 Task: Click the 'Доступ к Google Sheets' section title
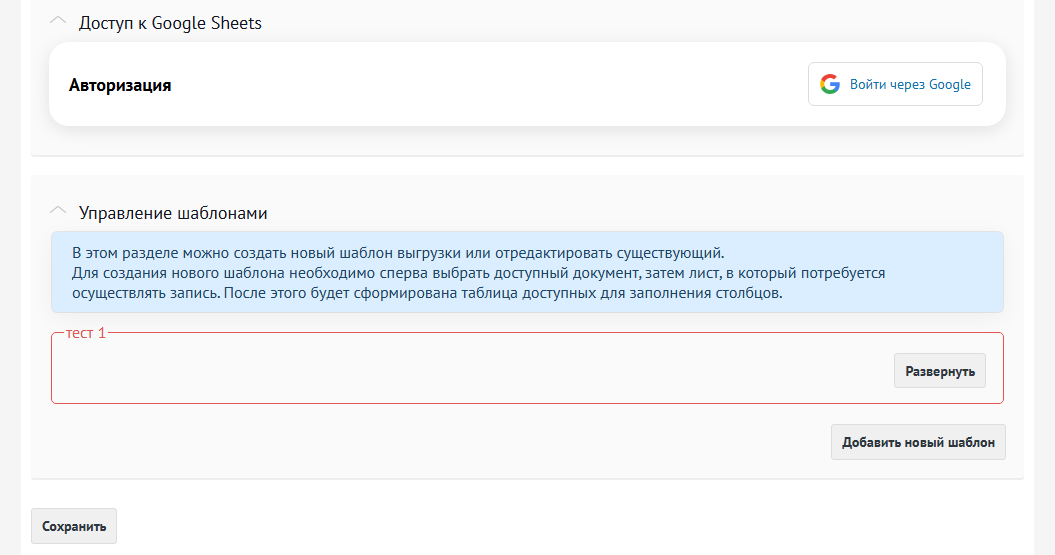170,23
